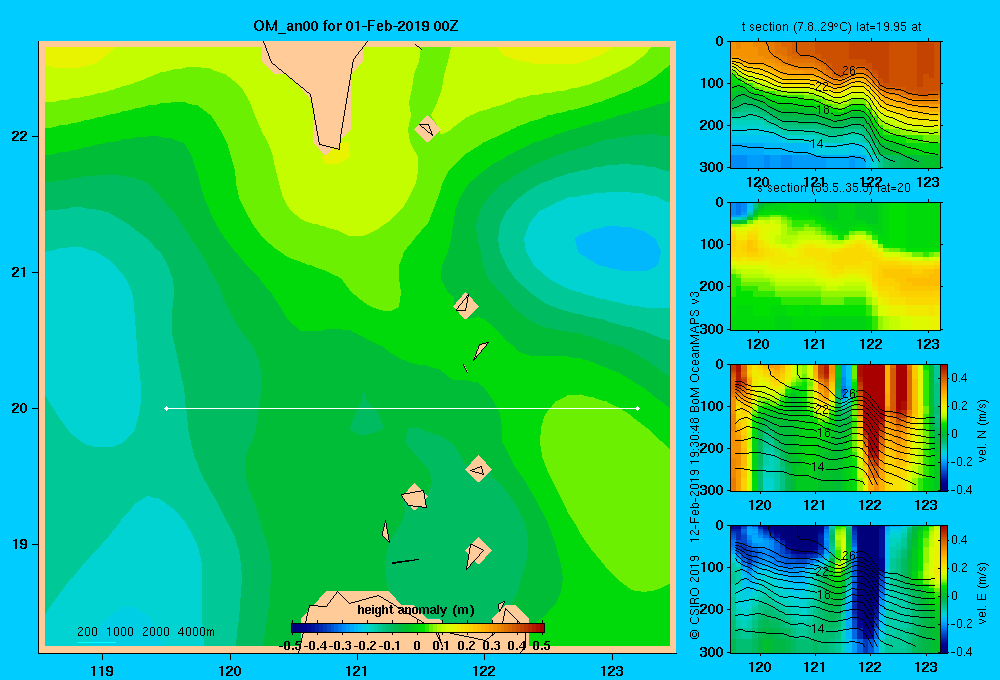Click the CSIRO OceanMAPS copyright text

click(x=695, y=466)
